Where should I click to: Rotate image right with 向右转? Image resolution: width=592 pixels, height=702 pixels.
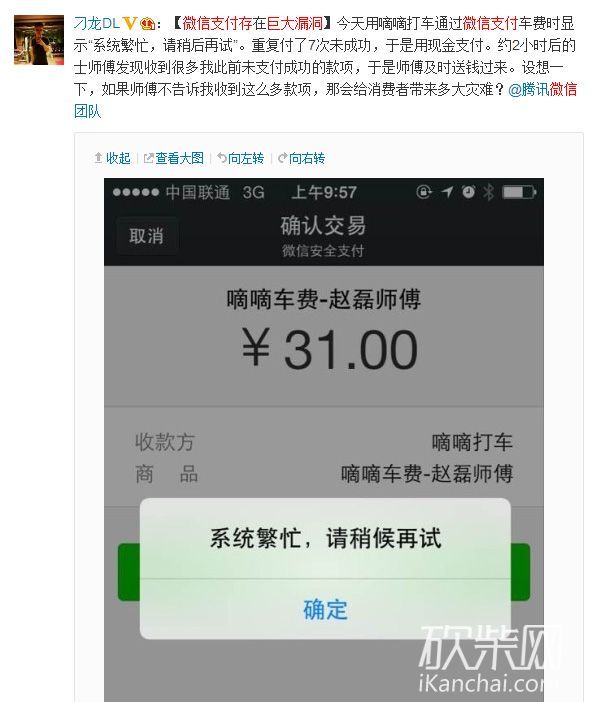[x=307, y=158]
